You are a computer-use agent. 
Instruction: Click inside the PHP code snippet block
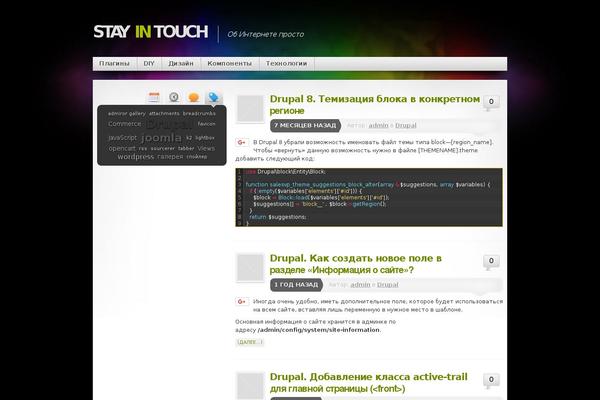coord(369,198)
